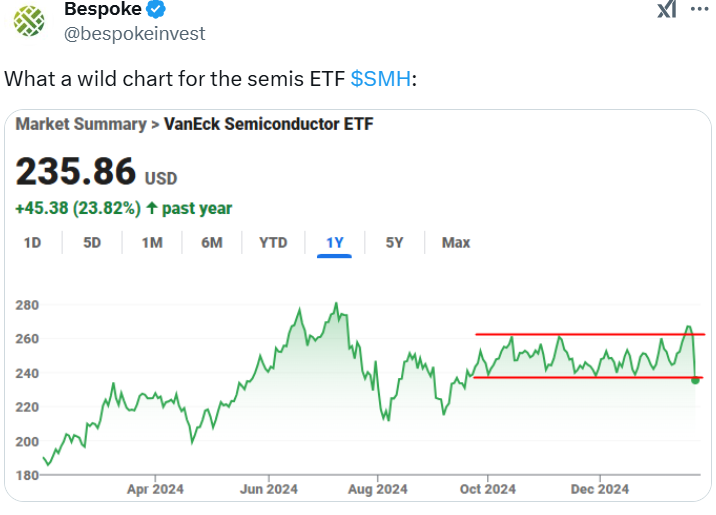The image size is (716, 515).
Task: Select the 5D time range tab
Action: click(92, 242)
